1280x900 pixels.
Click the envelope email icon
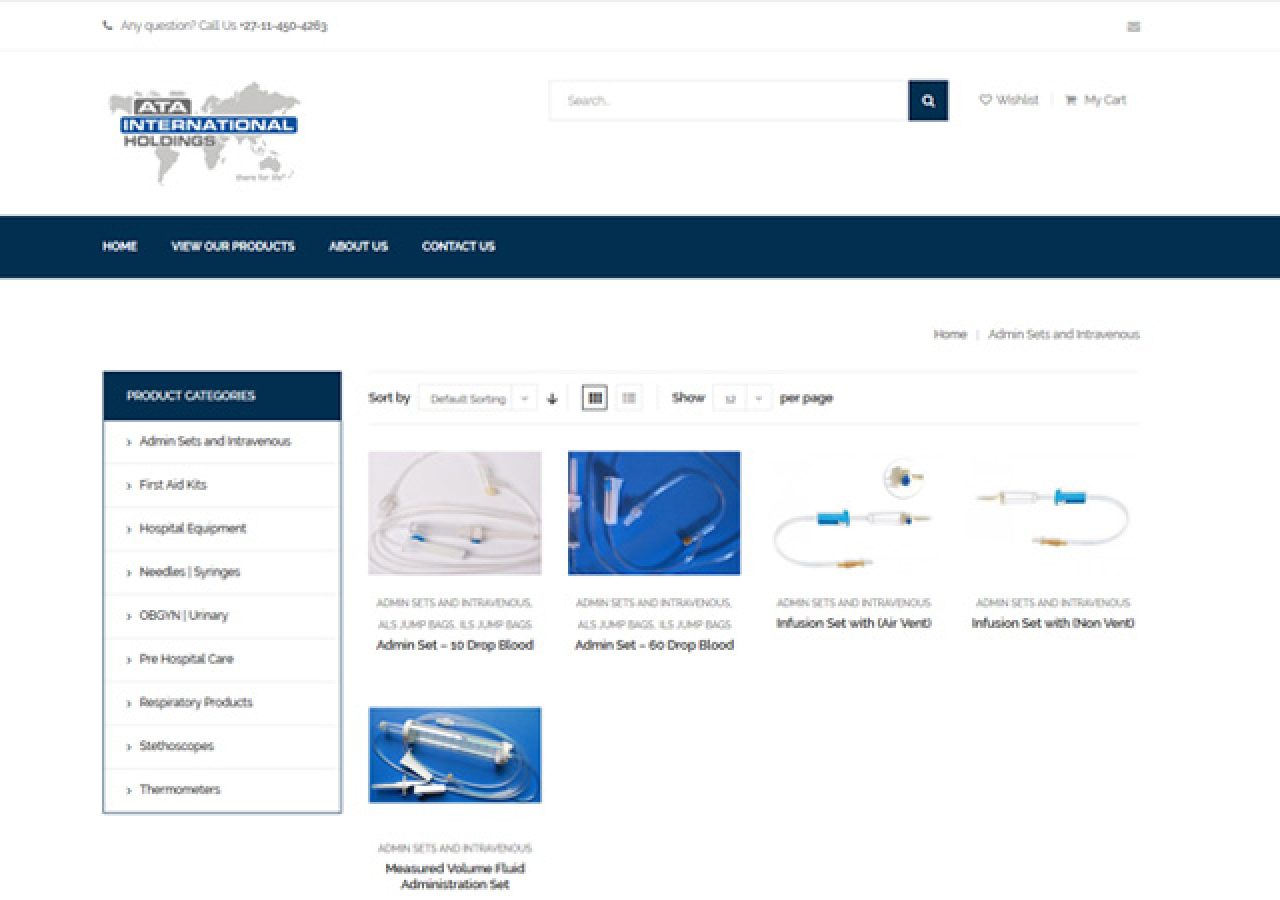coord(1133,27)
